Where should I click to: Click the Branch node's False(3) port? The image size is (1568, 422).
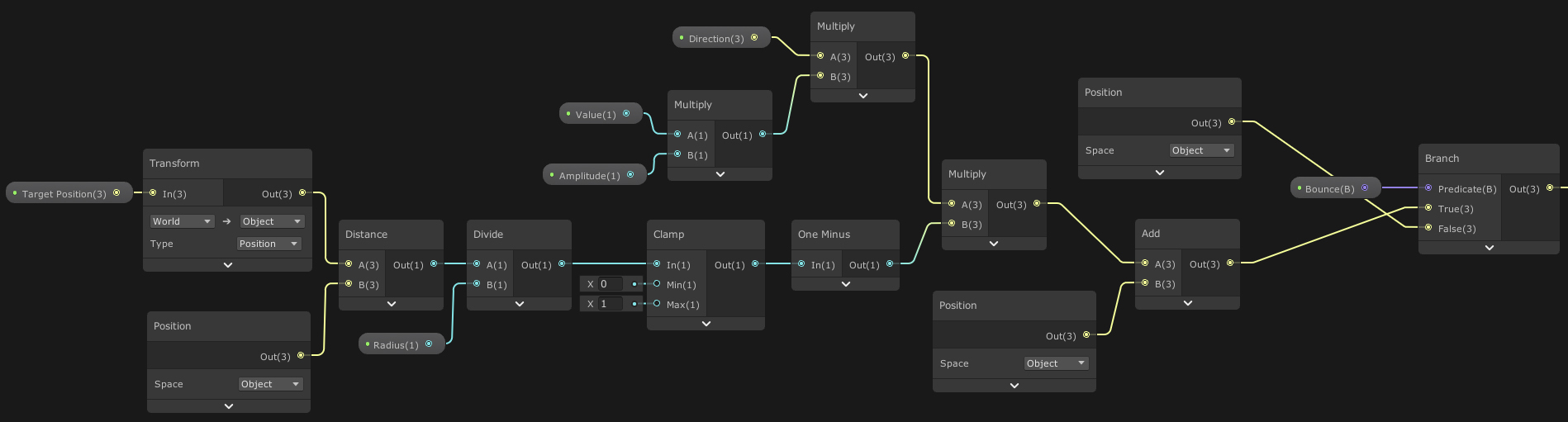(1428, 228)
